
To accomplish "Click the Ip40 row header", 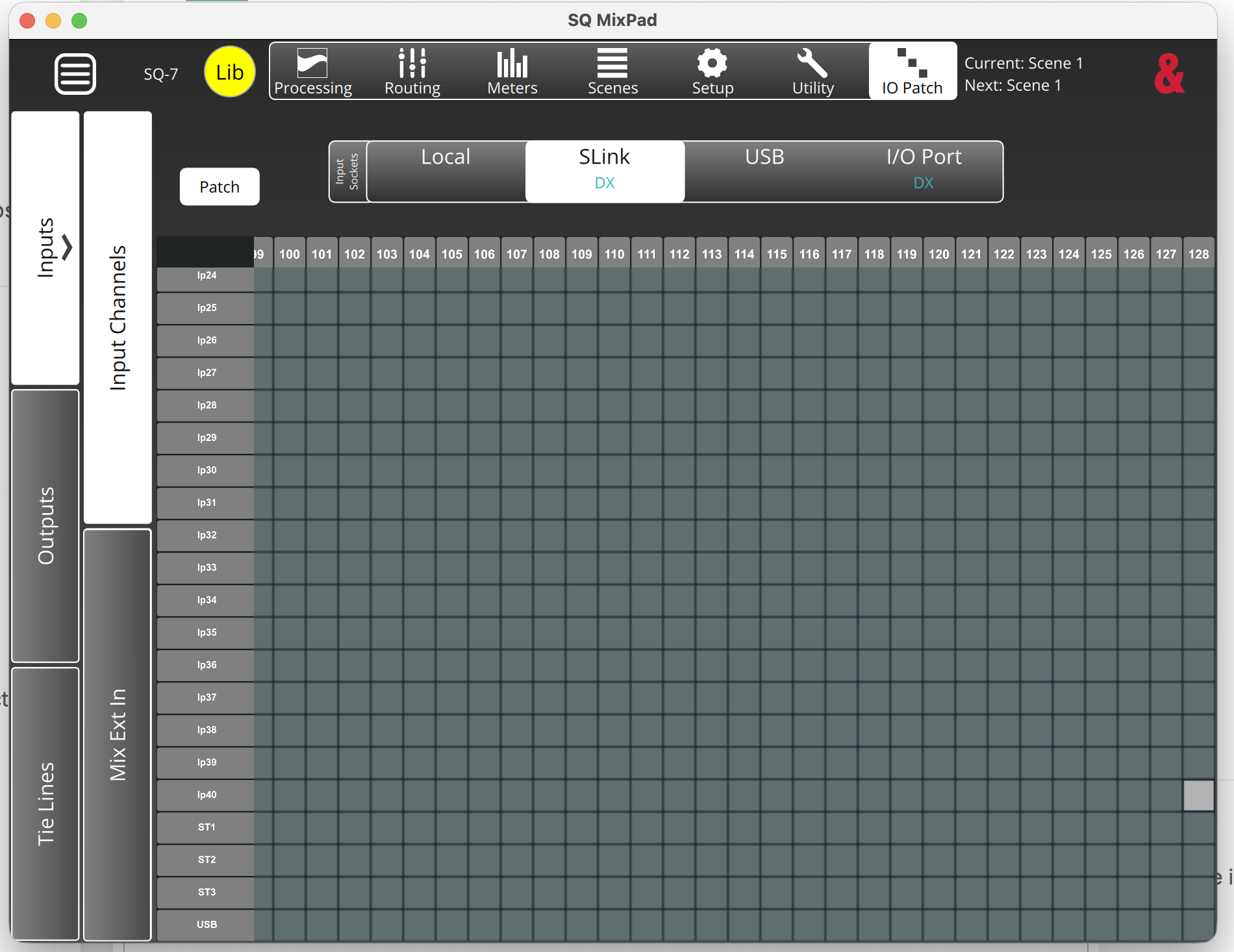I will (x=205, y=795).
